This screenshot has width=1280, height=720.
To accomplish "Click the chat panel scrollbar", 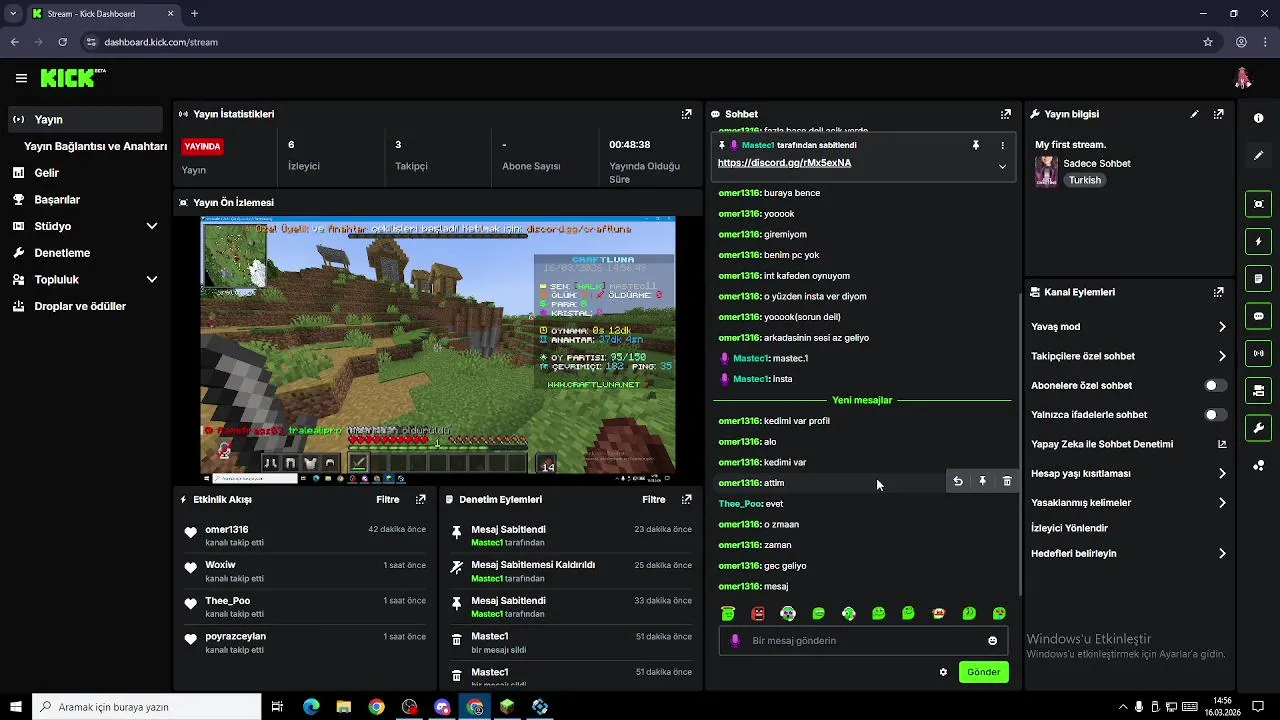I will click(x=1019, y=445).
